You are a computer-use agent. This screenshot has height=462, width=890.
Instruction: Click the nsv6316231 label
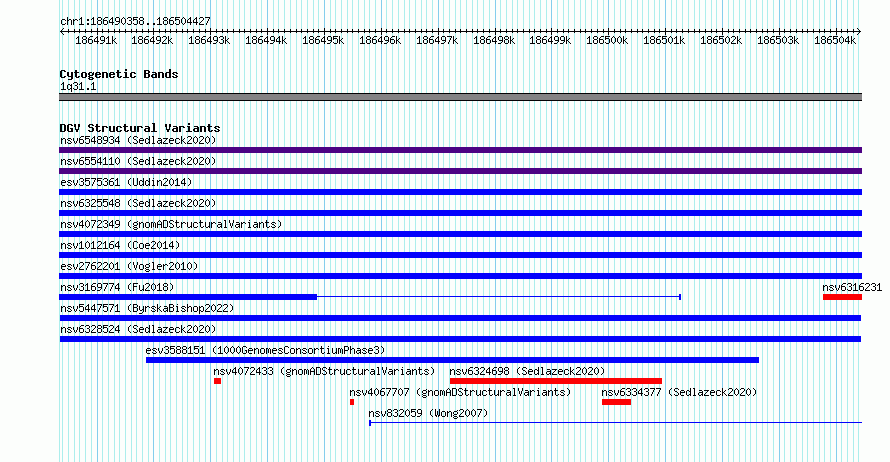click(x=852, y=287)
